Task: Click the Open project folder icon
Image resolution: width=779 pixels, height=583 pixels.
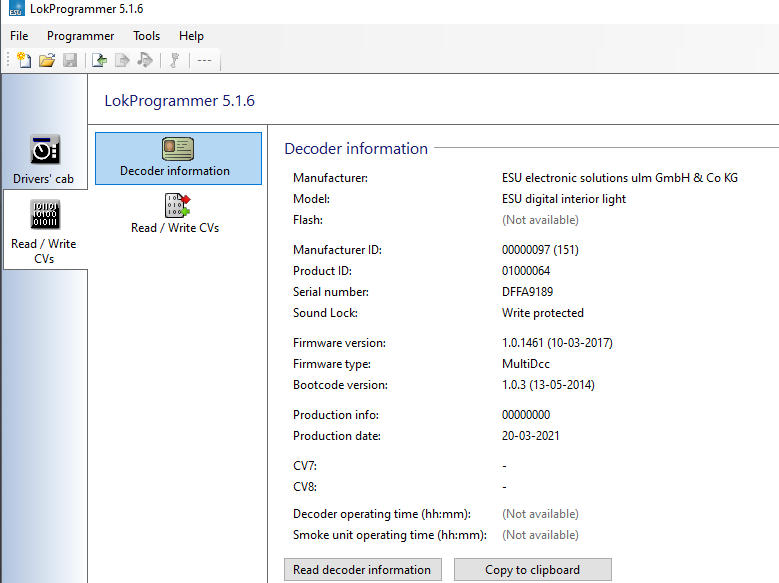Action: click(47, 60)
